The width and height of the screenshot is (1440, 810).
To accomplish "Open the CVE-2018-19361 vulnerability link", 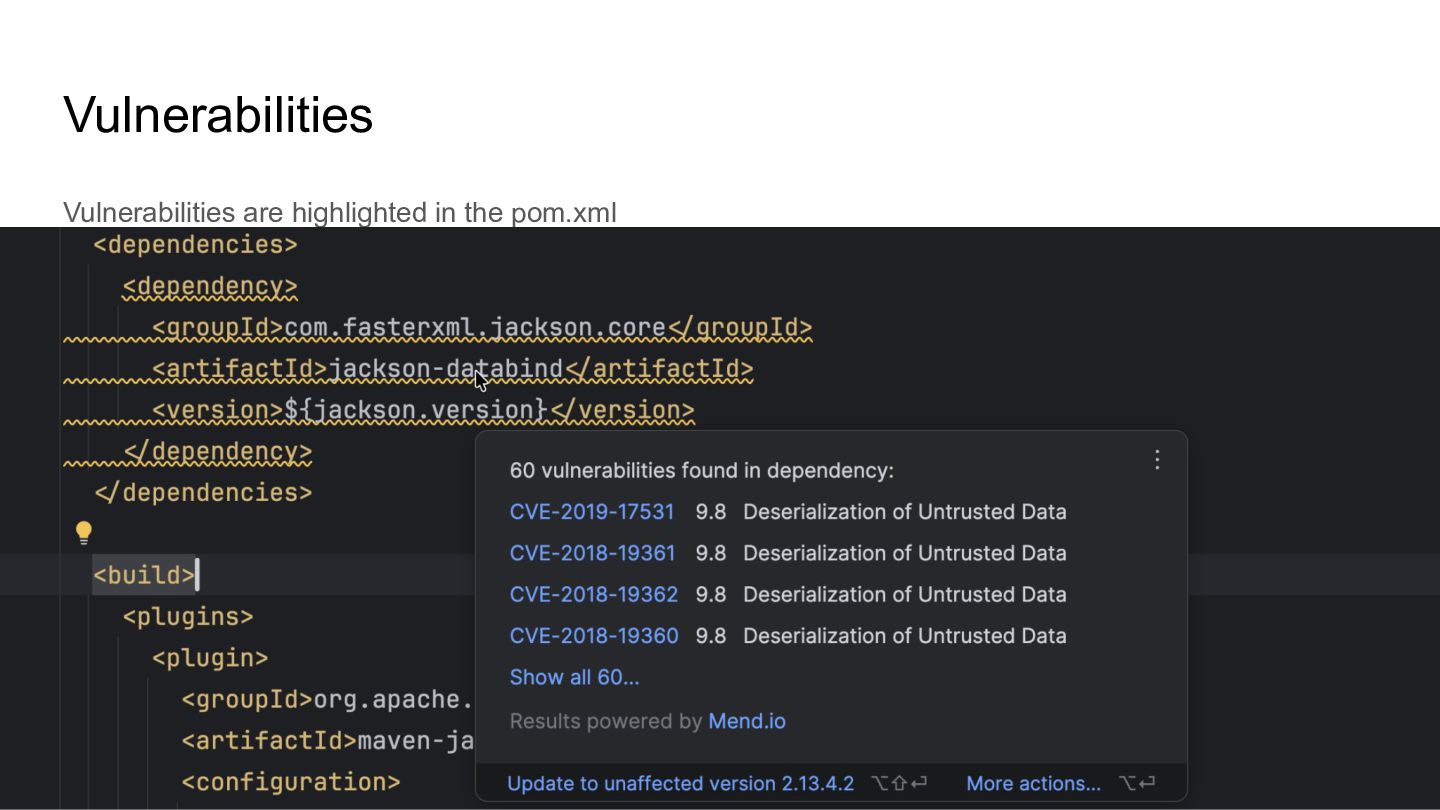I will 592,553.
